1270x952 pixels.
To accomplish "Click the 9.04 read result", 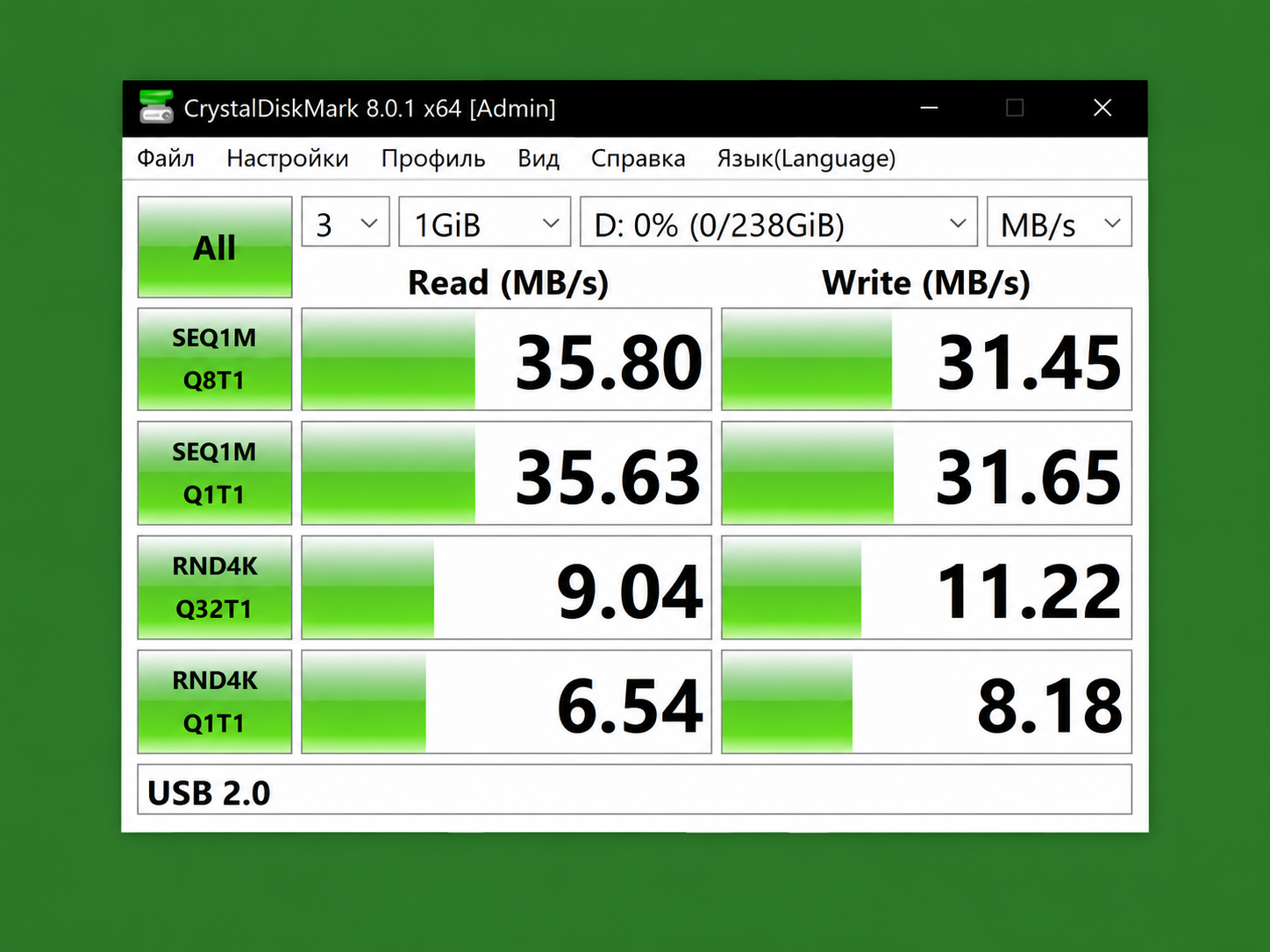I will coord(506,587).
